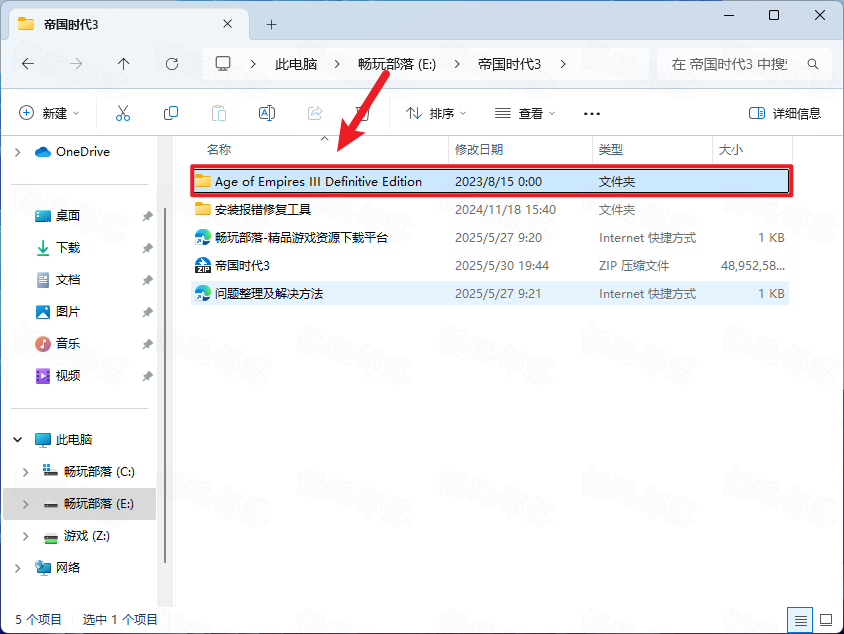Select Age of Empires III Definitive Edition folder

[490, 181]
